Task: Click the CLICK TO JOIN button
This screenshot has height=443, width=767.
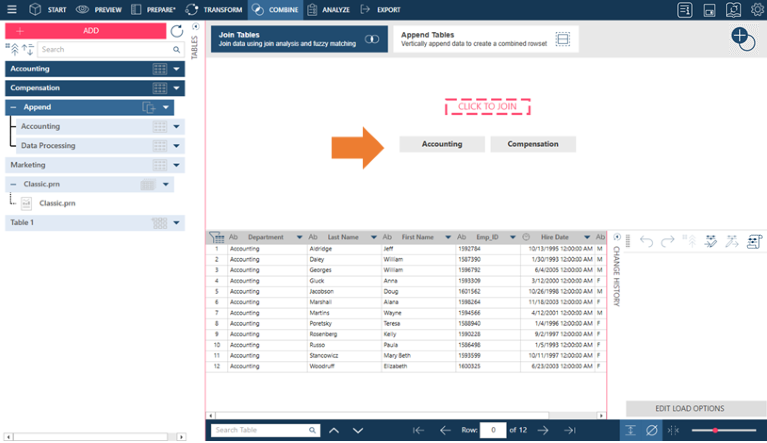Action: coord(487,107)
